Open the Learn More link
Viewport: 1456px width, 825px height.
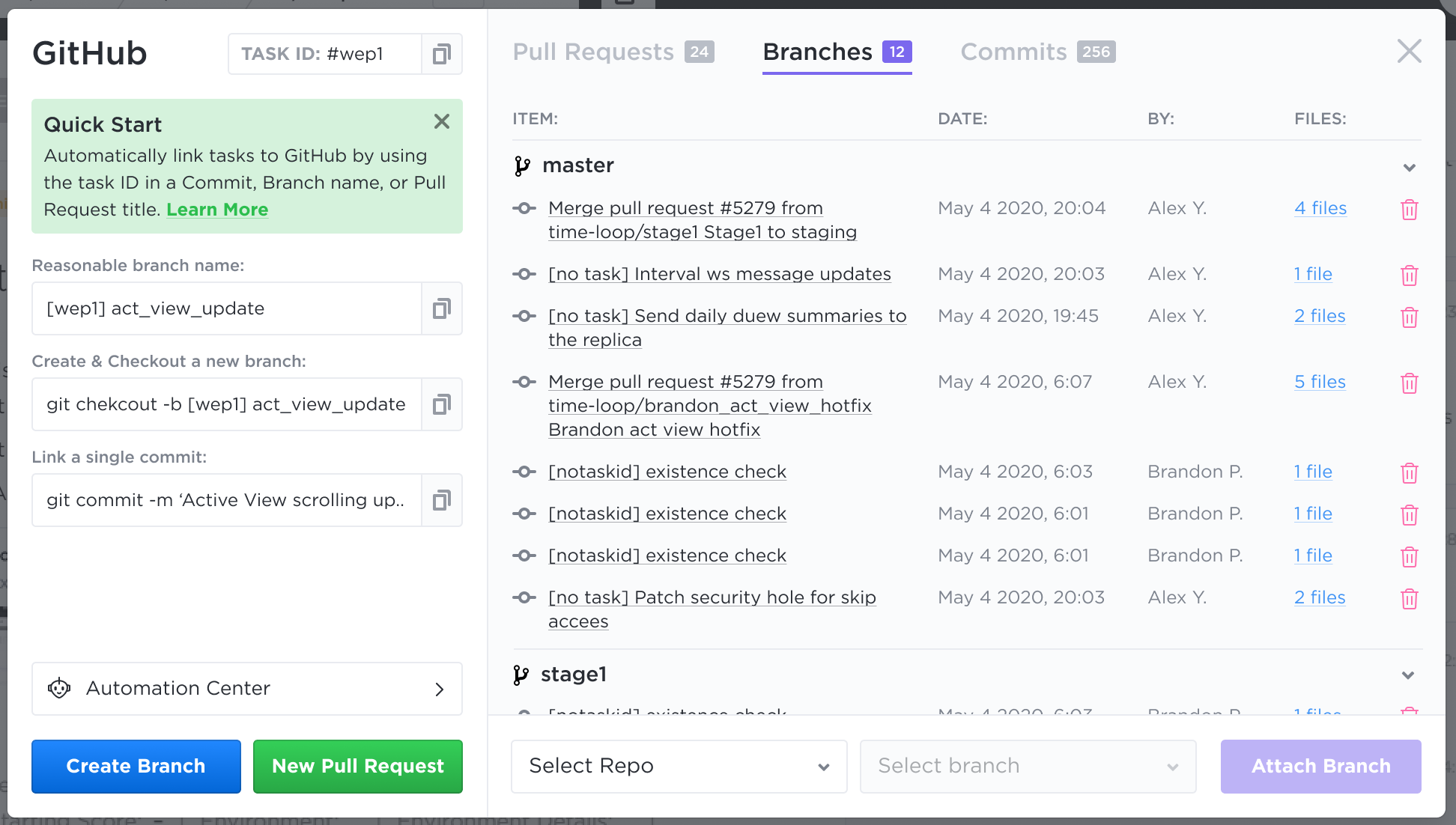217,210
